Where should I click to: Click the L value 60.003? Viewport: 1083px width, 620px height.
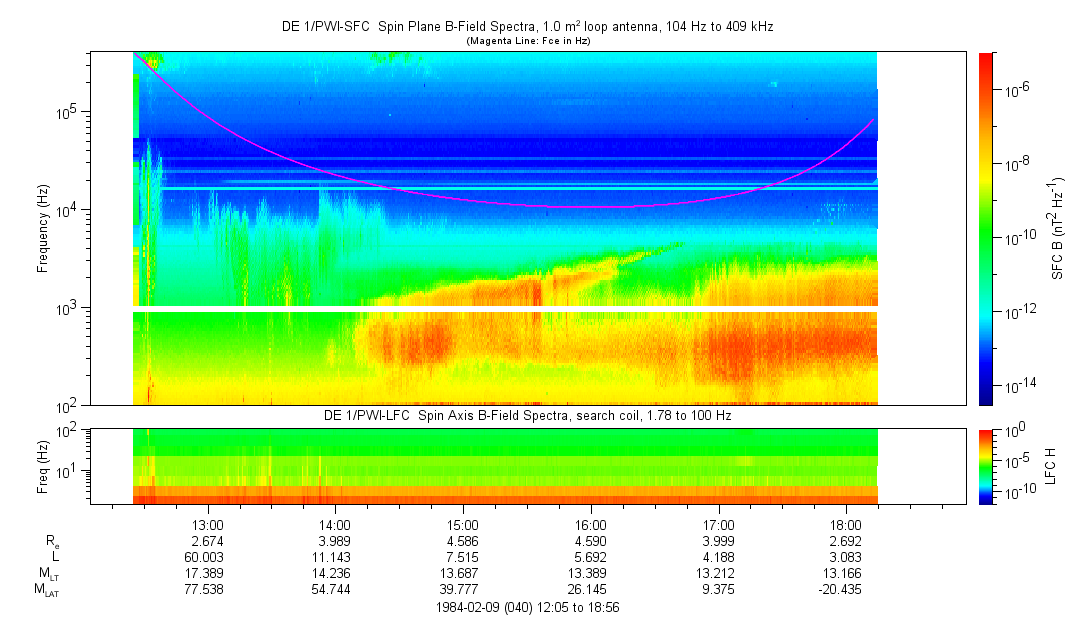point(207,557)
